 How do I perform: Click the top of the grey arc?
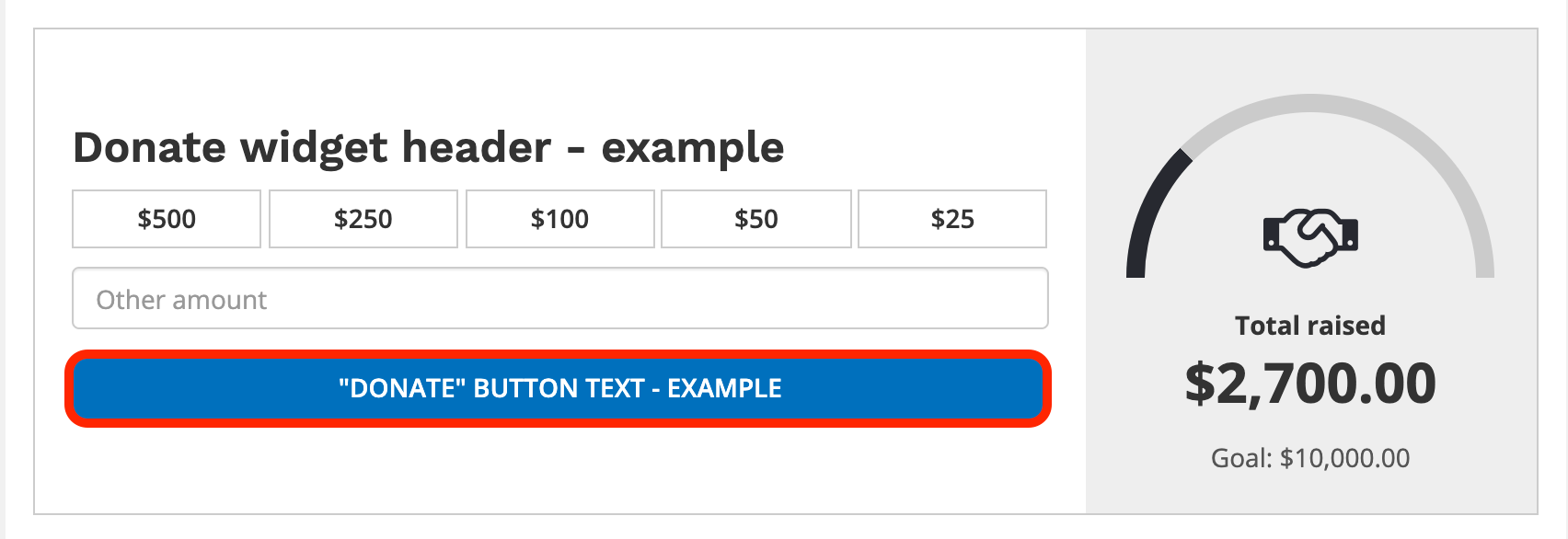pos(1310,103)
